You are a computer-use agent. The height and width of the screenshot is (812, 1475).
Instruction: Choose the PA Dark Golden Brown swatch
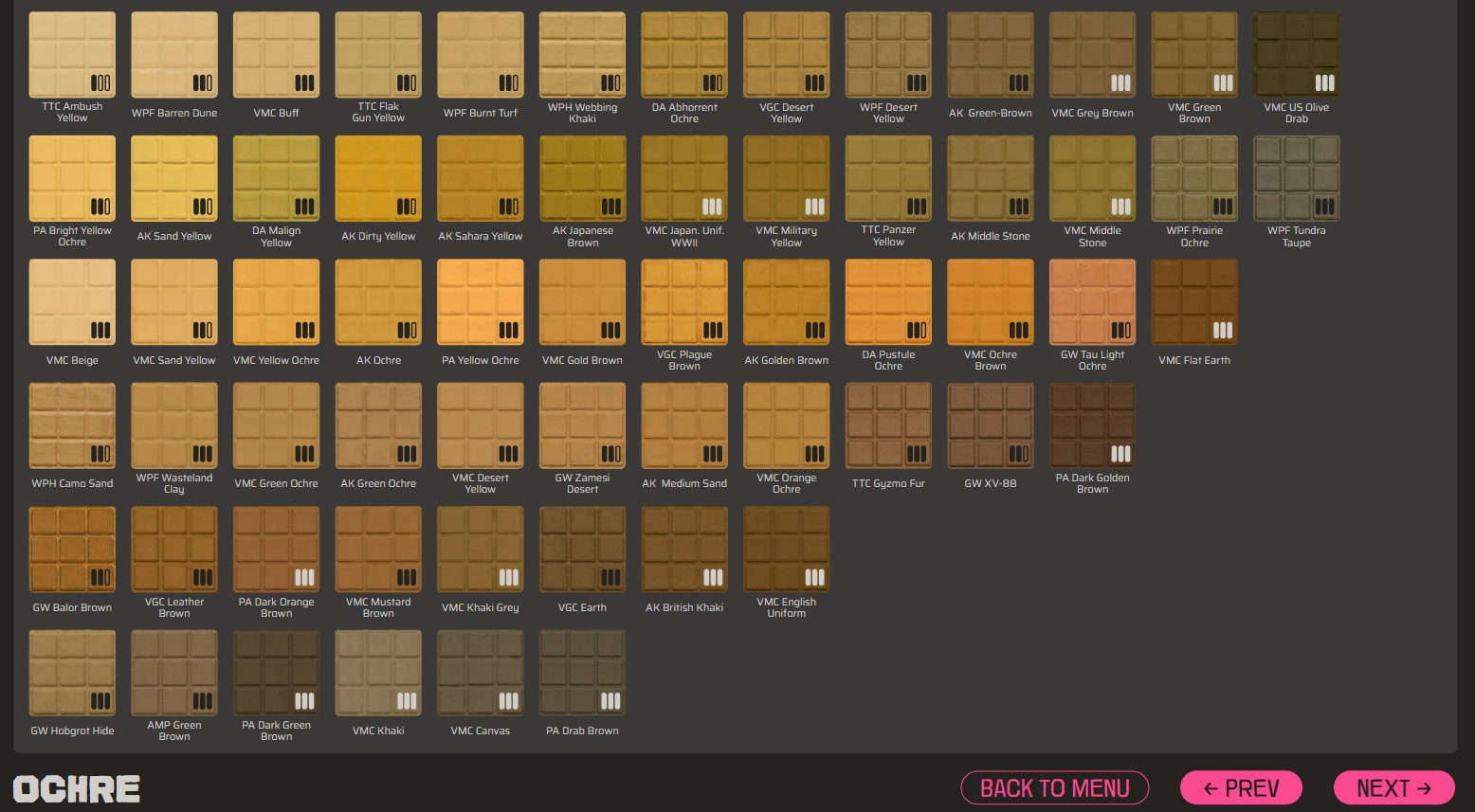coord(1093,426)
